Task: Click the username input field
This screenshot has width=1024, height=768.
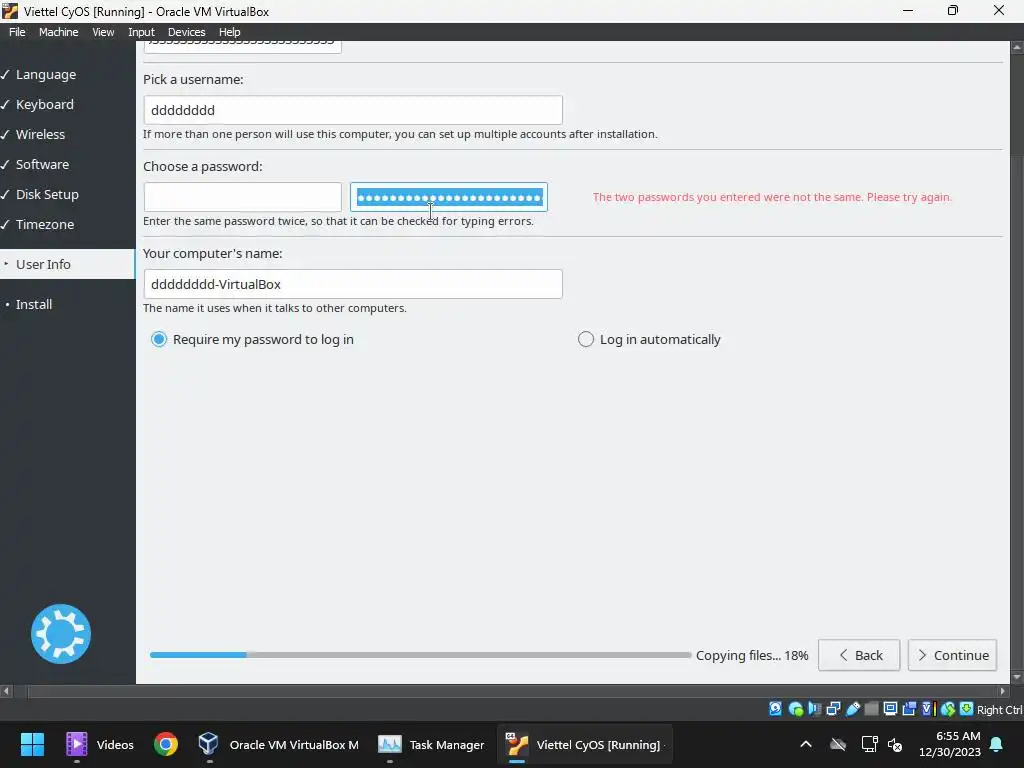Action: [x=353, y=110]
